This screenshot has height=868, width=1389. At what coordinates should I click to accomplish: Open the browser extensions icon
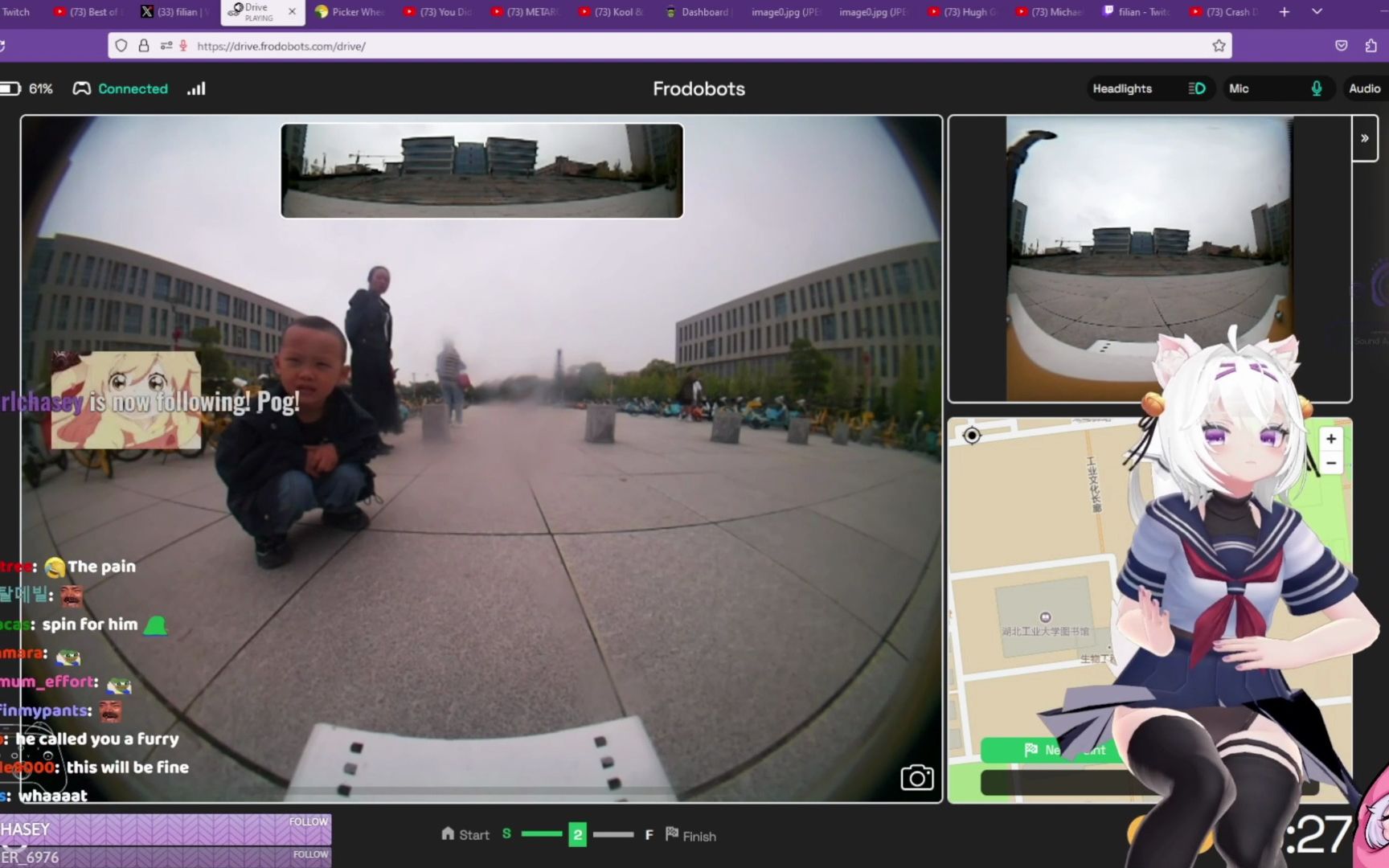(x=1371, y=46)
